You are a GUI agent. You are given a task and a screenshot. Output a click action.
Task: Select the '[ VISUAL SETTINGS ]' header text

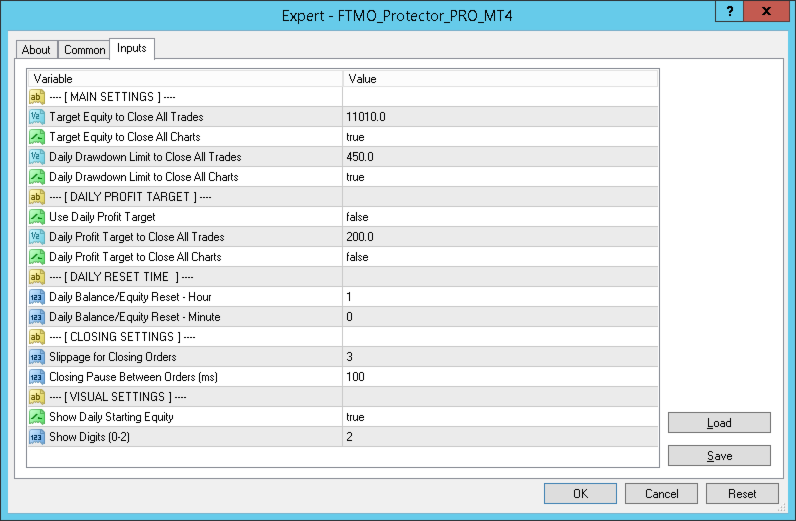pos(118,397)
